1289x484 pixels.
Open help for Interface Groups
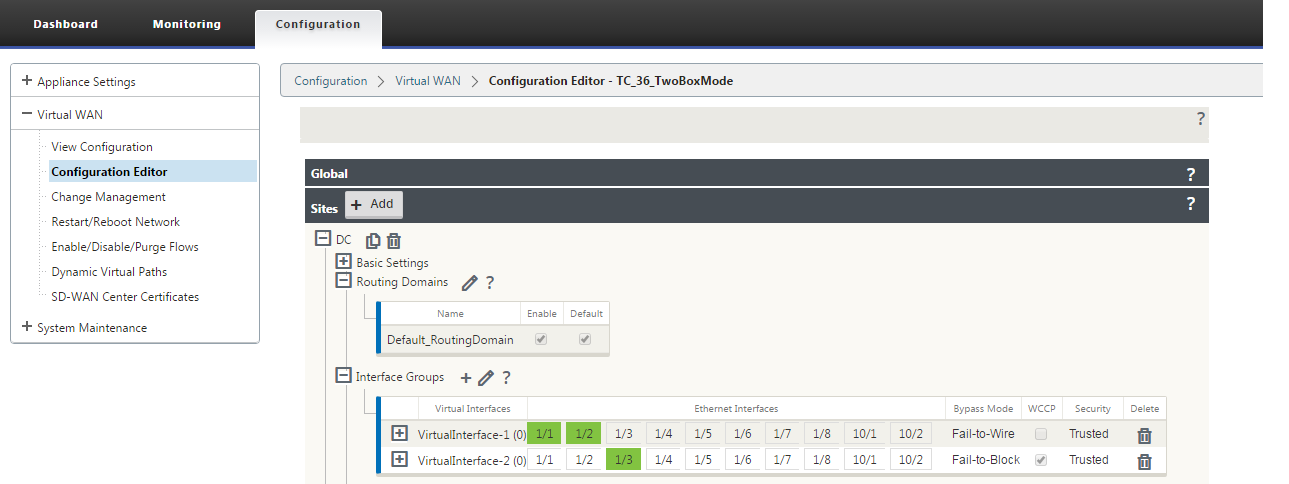507,378
